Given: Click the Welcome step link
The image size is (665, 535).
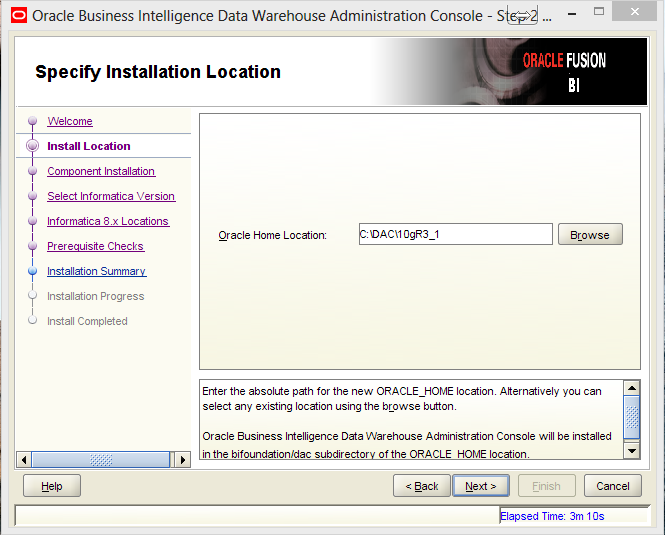Looking at the screenshot, I should pos(70,121).
